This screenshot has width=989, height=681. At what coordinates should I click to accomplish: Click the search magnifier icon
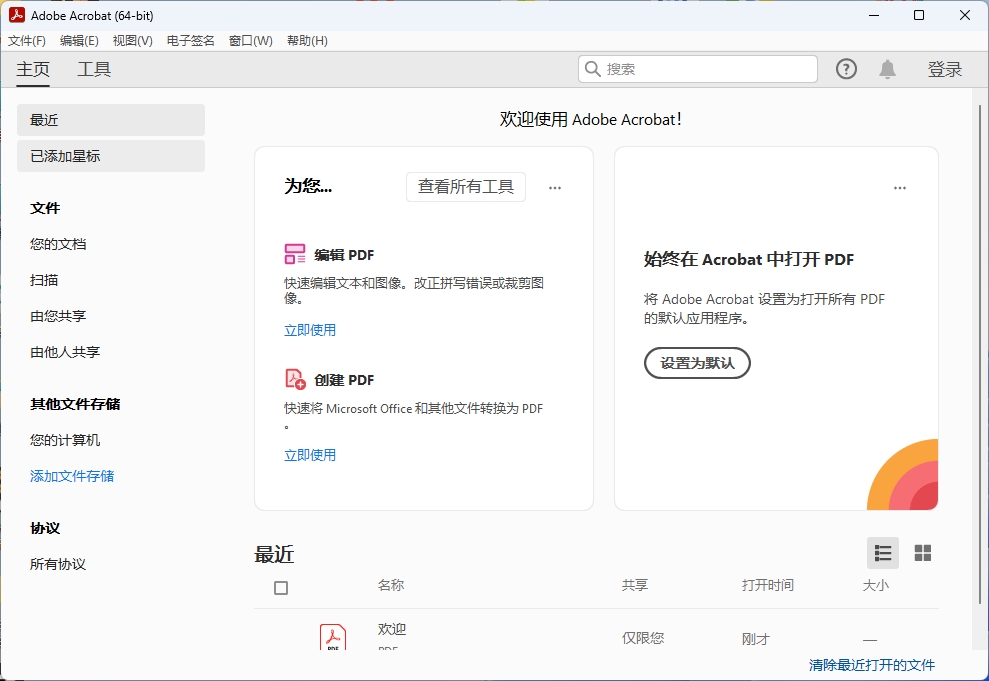click(591, 68)
